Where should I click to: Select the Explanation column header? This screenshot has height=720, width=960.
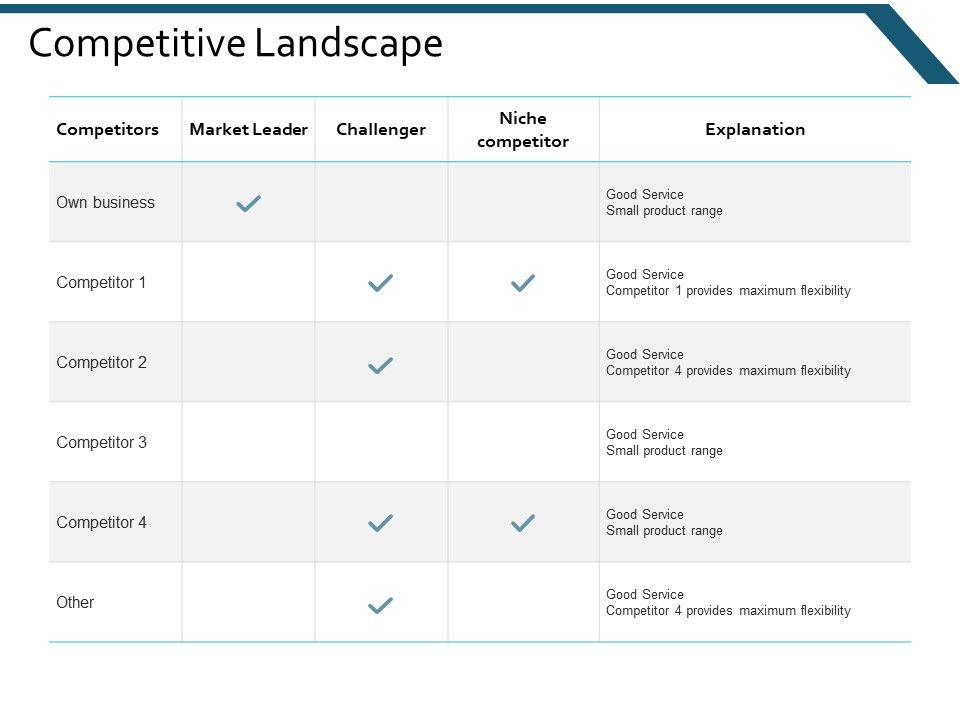point(755,129)
